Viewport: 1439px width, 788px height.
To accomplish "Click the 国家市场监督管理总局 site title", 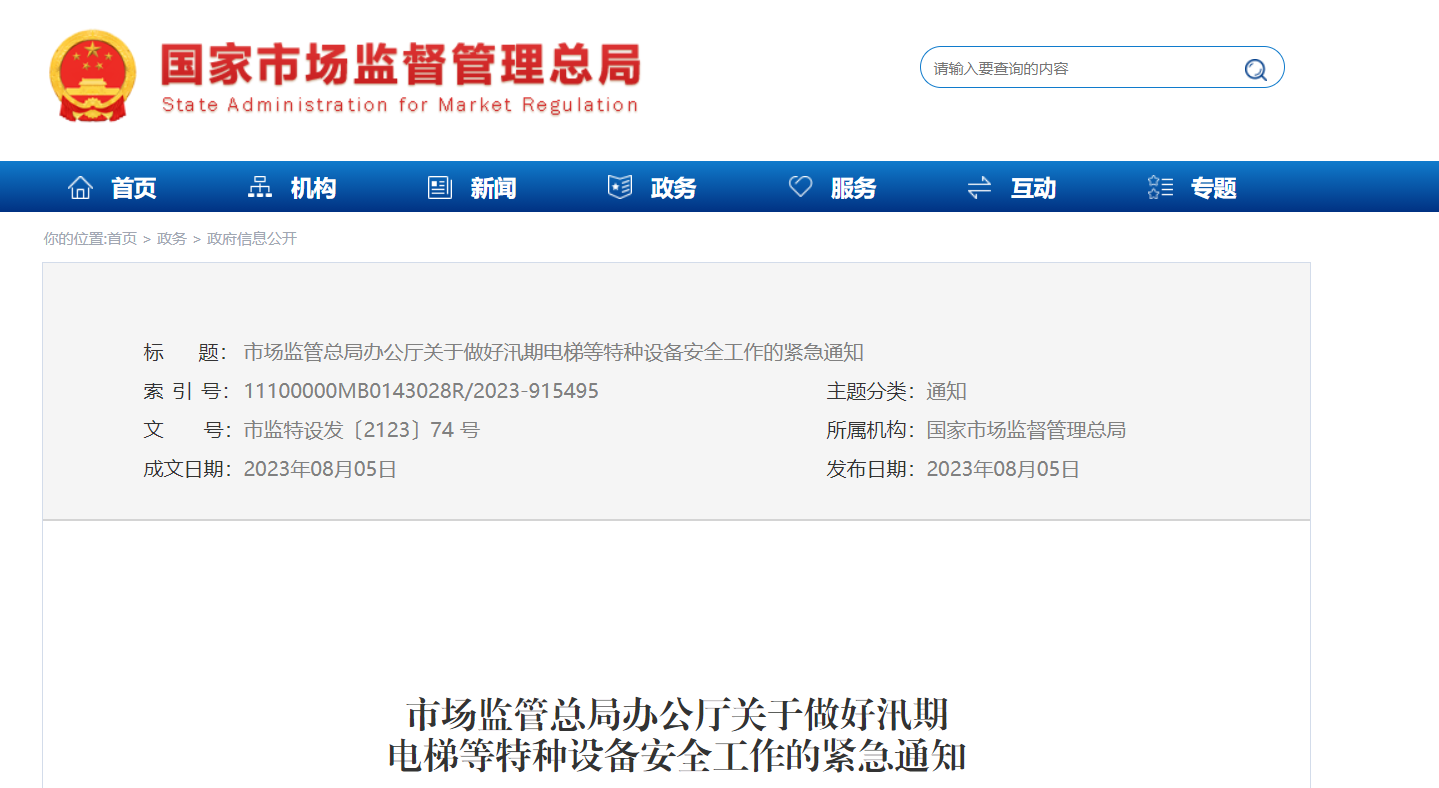I will (400, 65).
